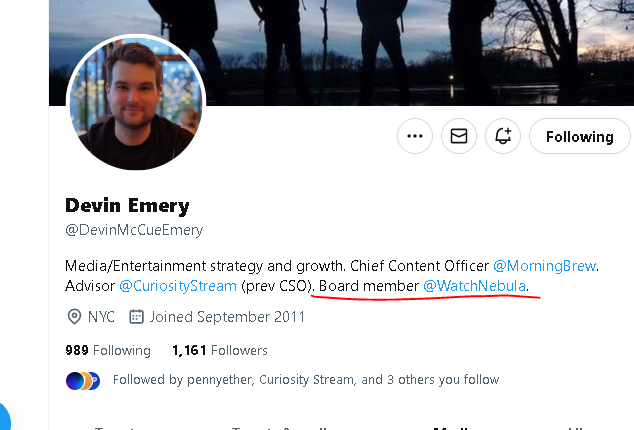The image size is (634, 430).
Task: Switch to the bold Media tab
Action: (x=451, y=428)
